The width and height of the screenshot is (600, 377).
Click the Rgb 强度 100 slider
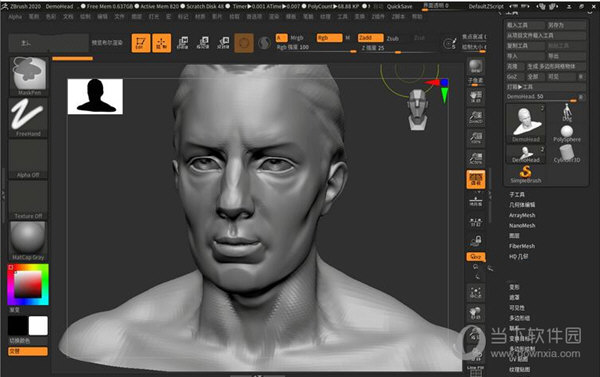[316, 48]
